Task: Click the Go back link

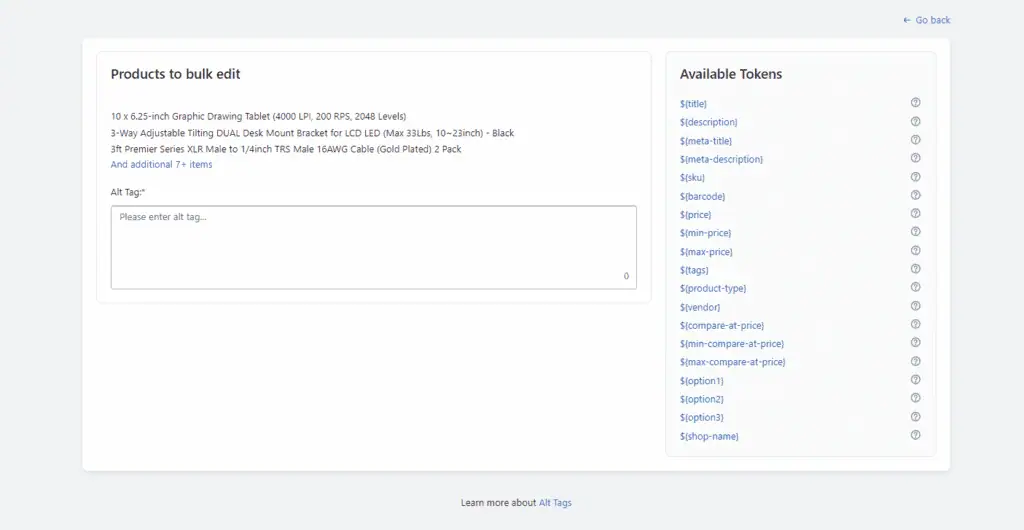Action: (926, 20)
